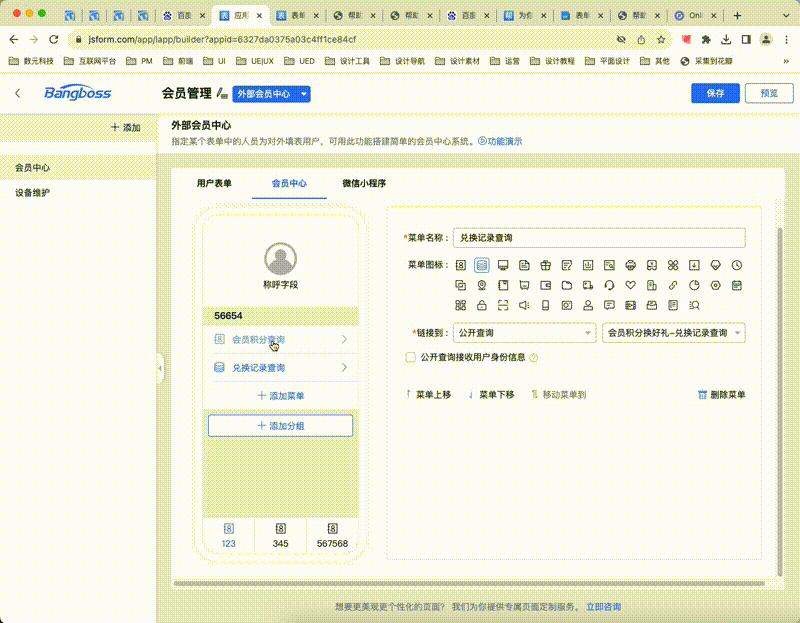Pick the headset menu icon
This screenshot has width=800, height=623.
[609, 285]
